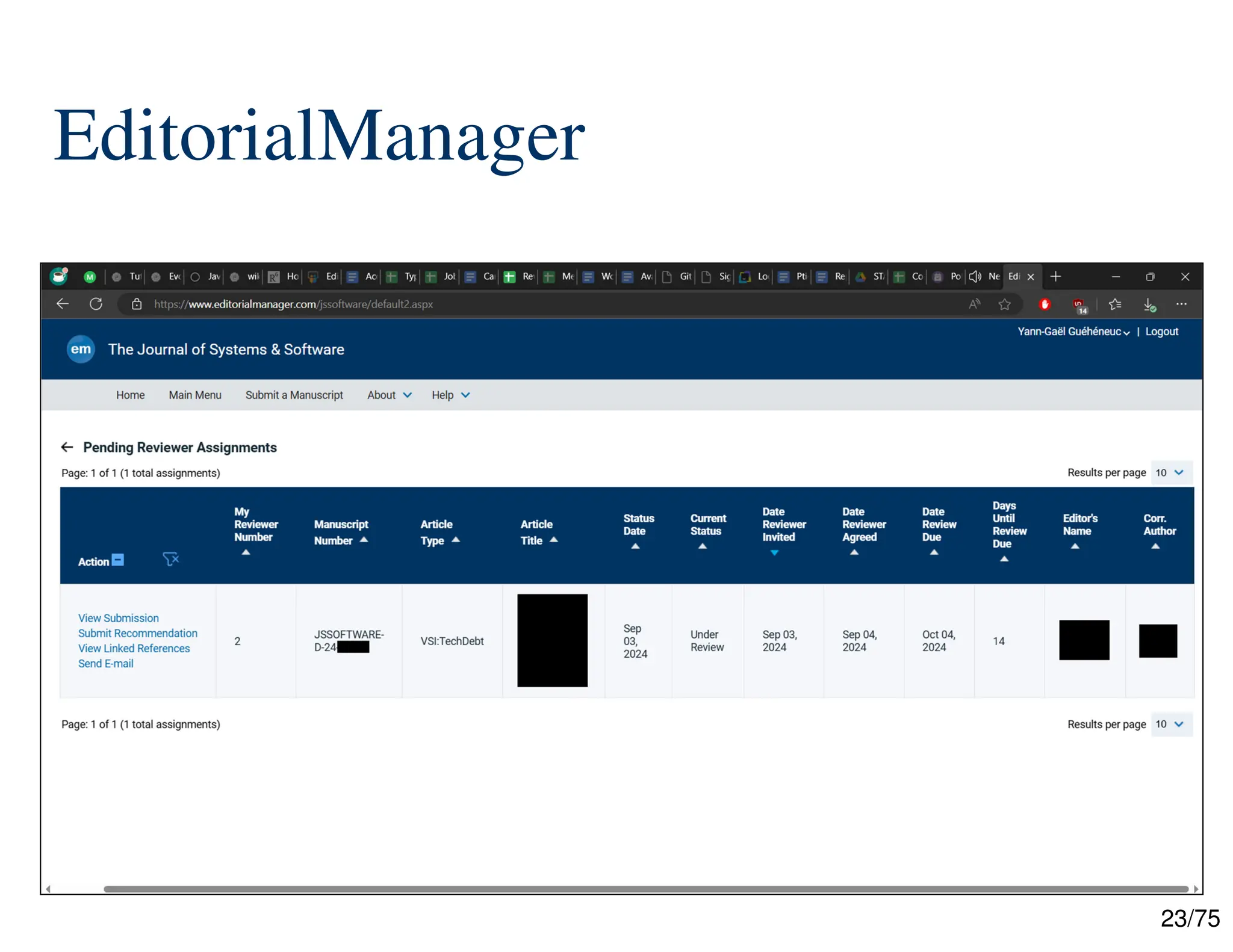
Task: Go to Home in navigation bar
Action: (x=131, y=395)
